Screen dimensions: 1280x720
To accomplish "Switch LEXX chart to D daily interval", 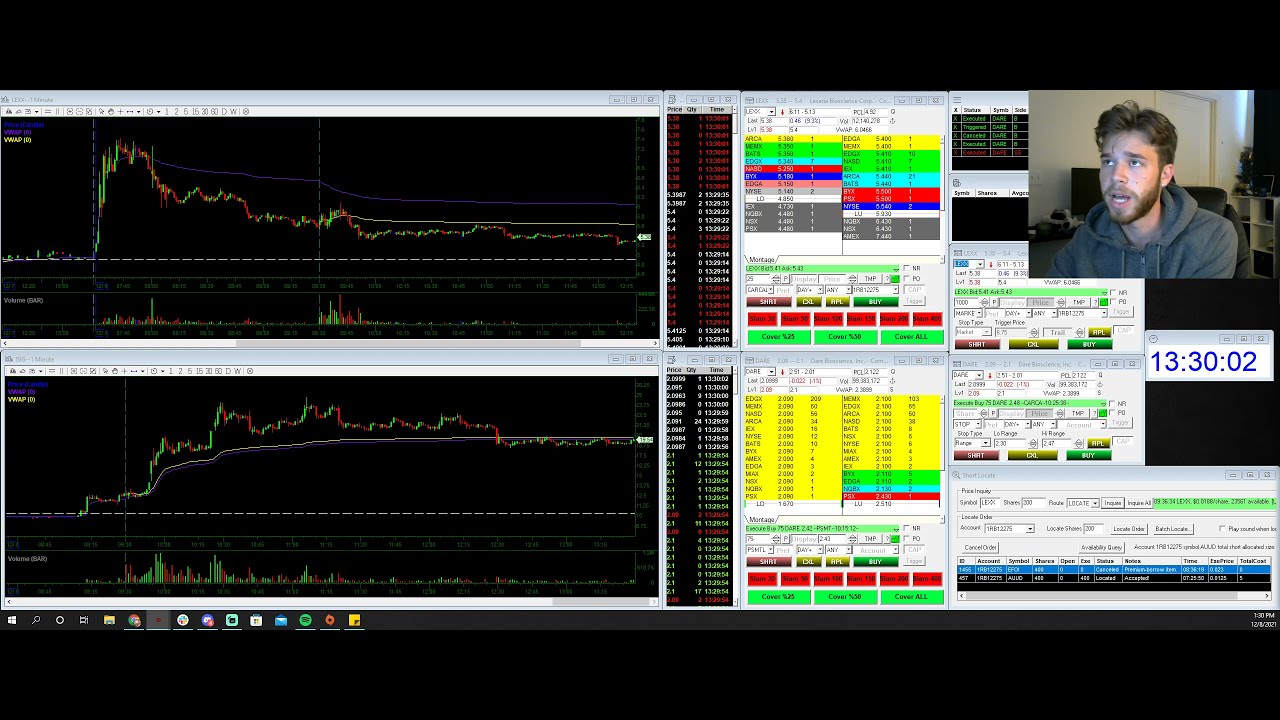I will click(x=224, y=111).
